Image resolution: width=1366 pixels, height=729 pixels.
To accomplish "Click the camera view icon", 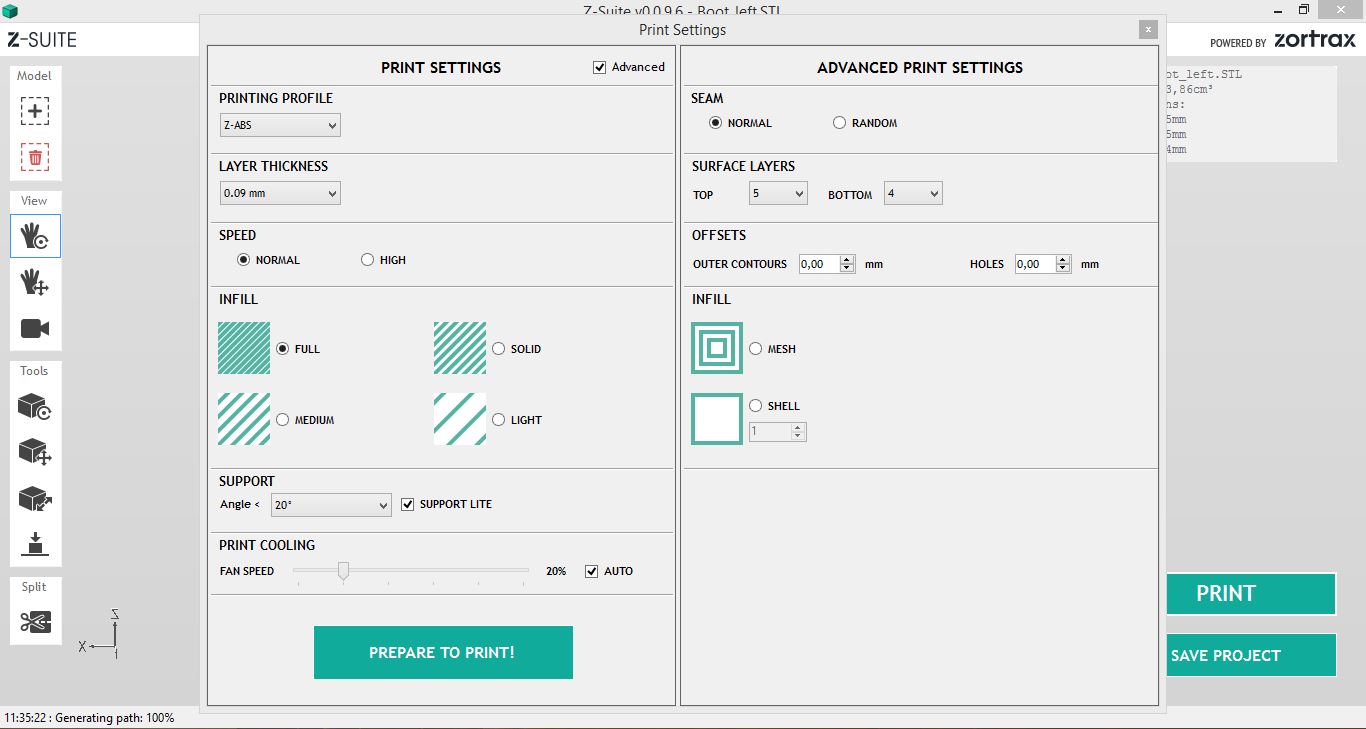I will coord(35,328).
